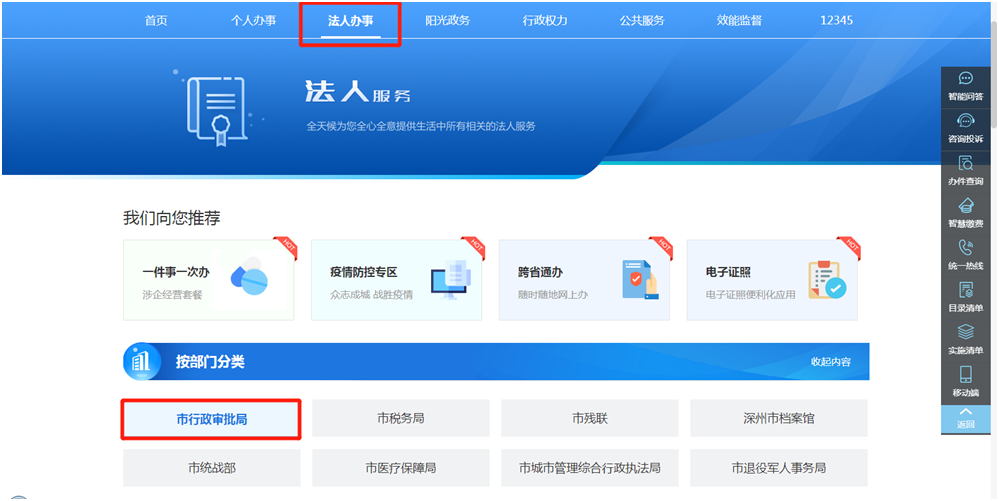
Task: Switch to the 公共服务 tab
Action: tap(642, 20)
